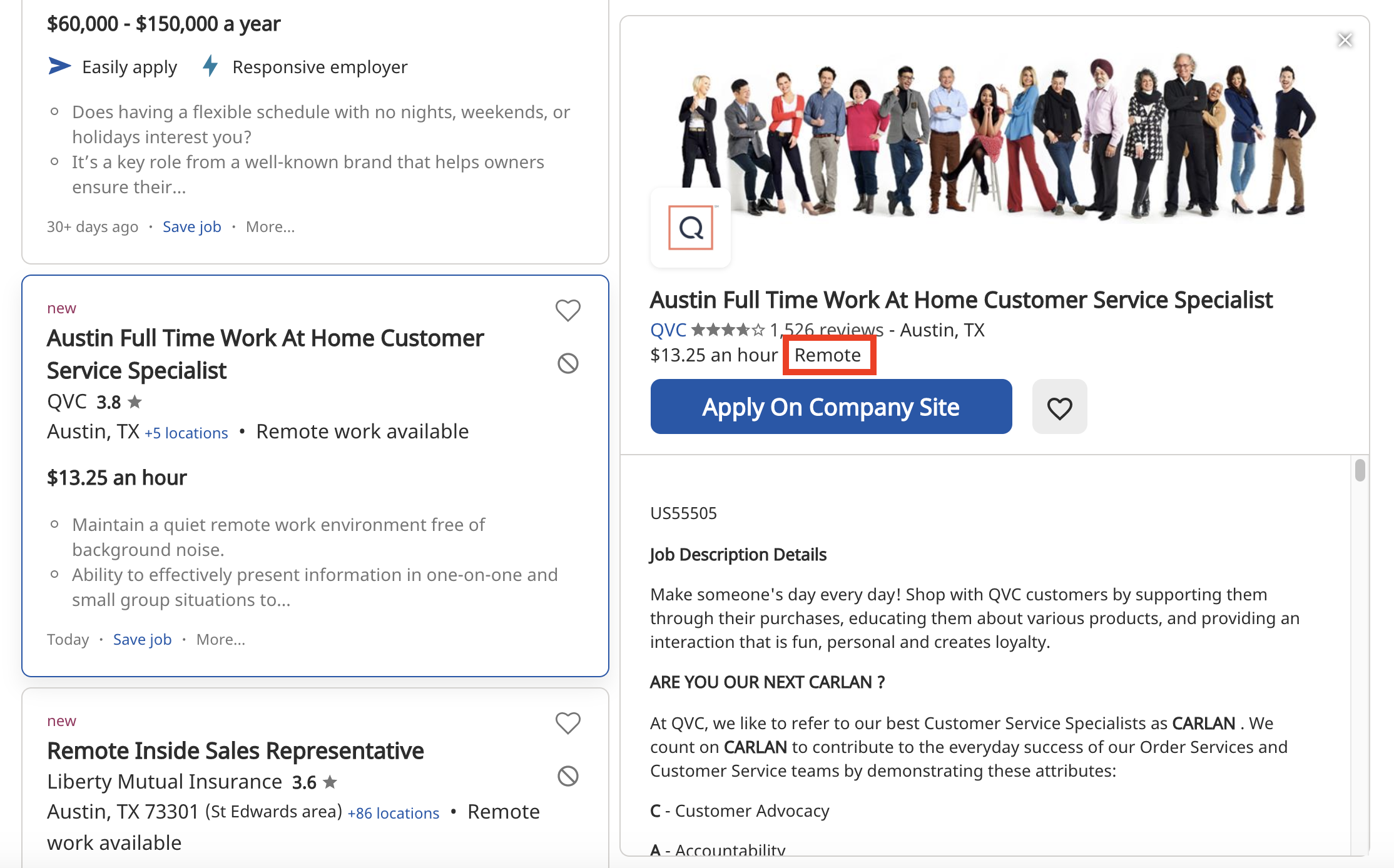Image resolution: width=1394 pixels, height=868 pixels.
Task: Click the QVC 3.8 star rating in list
Action: [x=120, y=401]
